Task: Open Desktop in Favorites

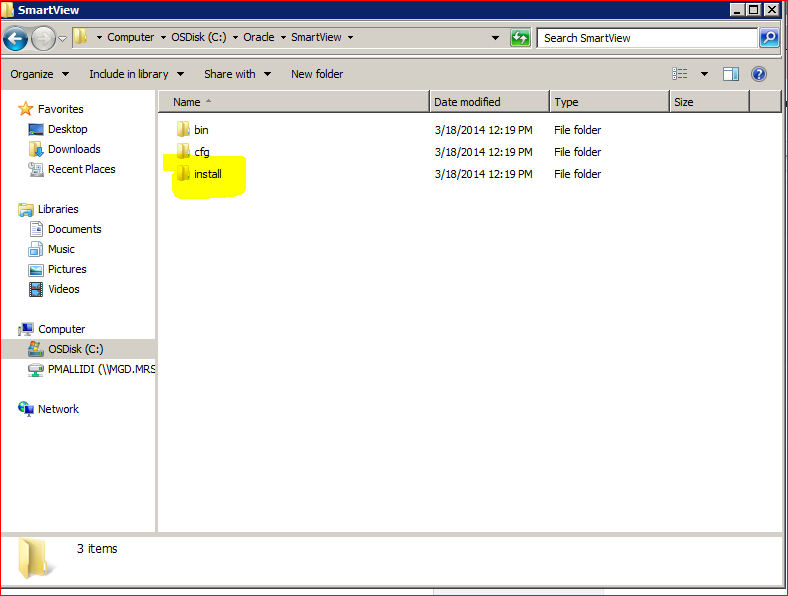Action: click(68, 129)
